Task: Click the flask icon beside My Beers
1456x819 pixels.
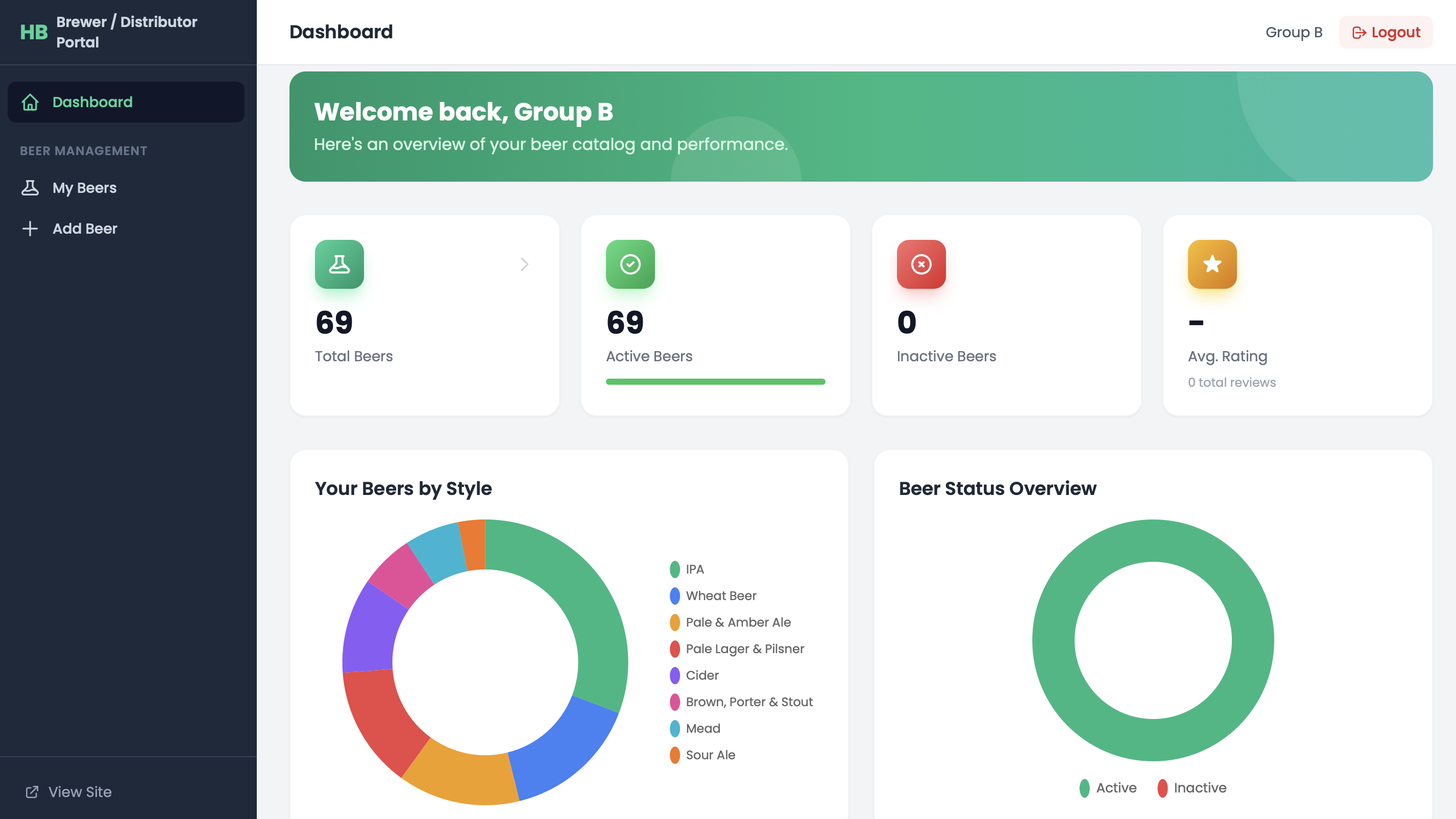Action: point(30,188)
